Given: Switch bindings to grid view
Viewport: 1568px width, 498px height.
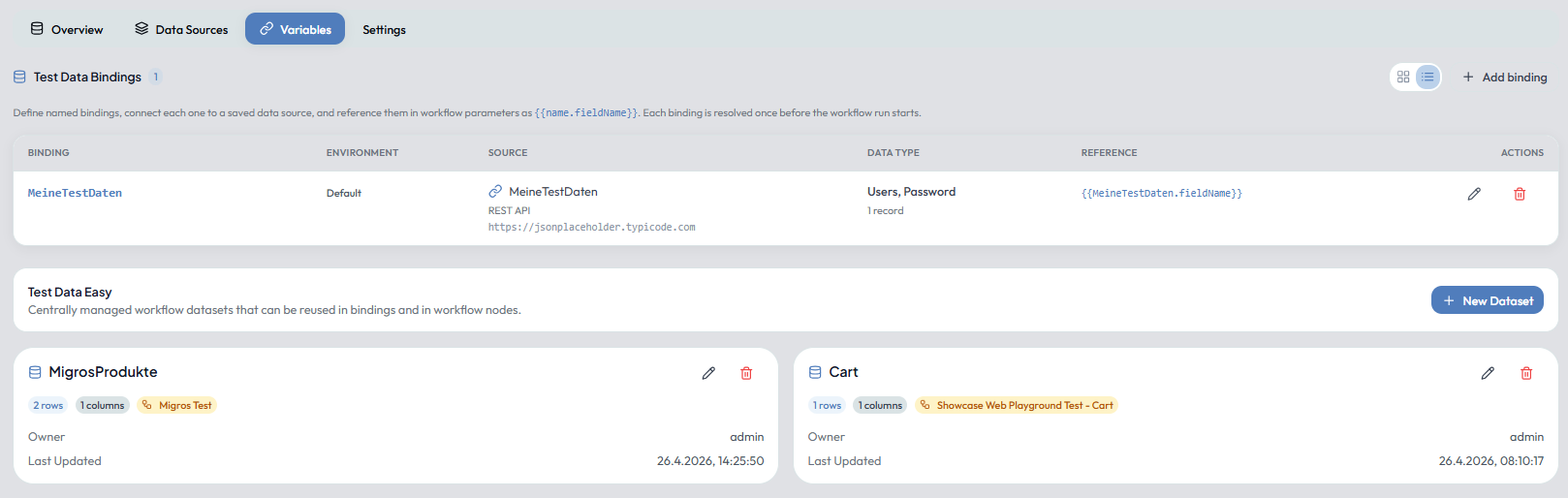Looking at the screenshot, I should [1403, 77].
